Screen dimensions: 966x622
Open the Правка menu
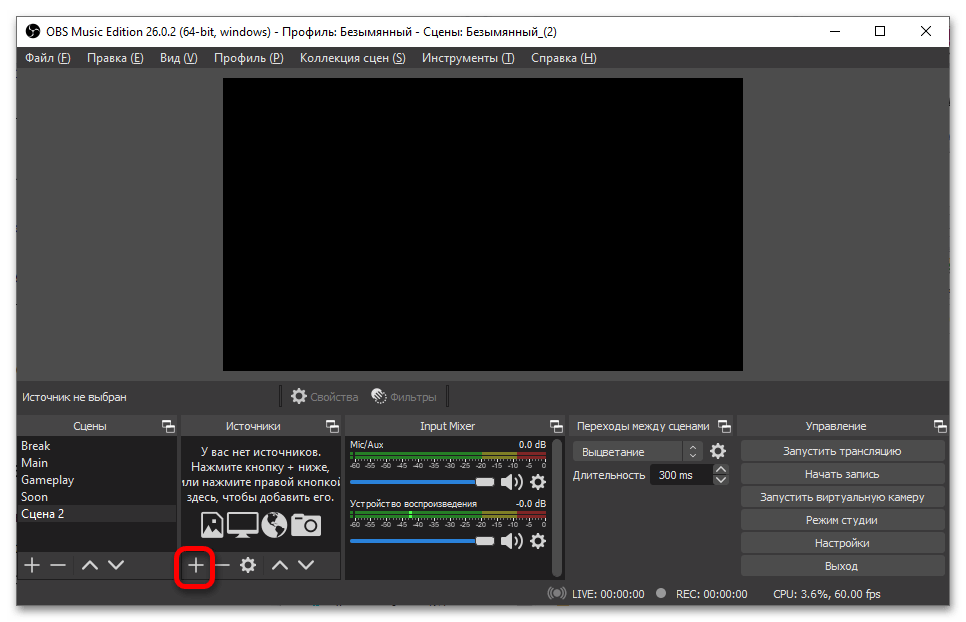coord(115,58)
